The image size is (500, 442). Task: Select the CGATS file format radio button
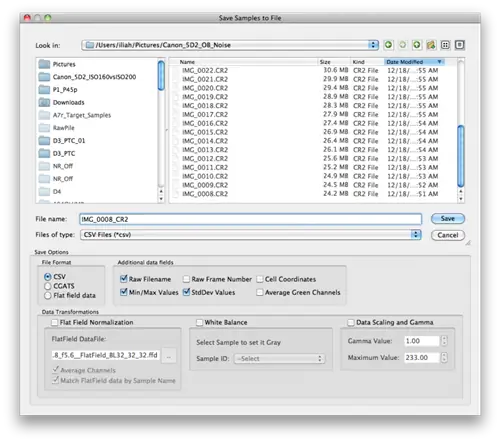48,286
